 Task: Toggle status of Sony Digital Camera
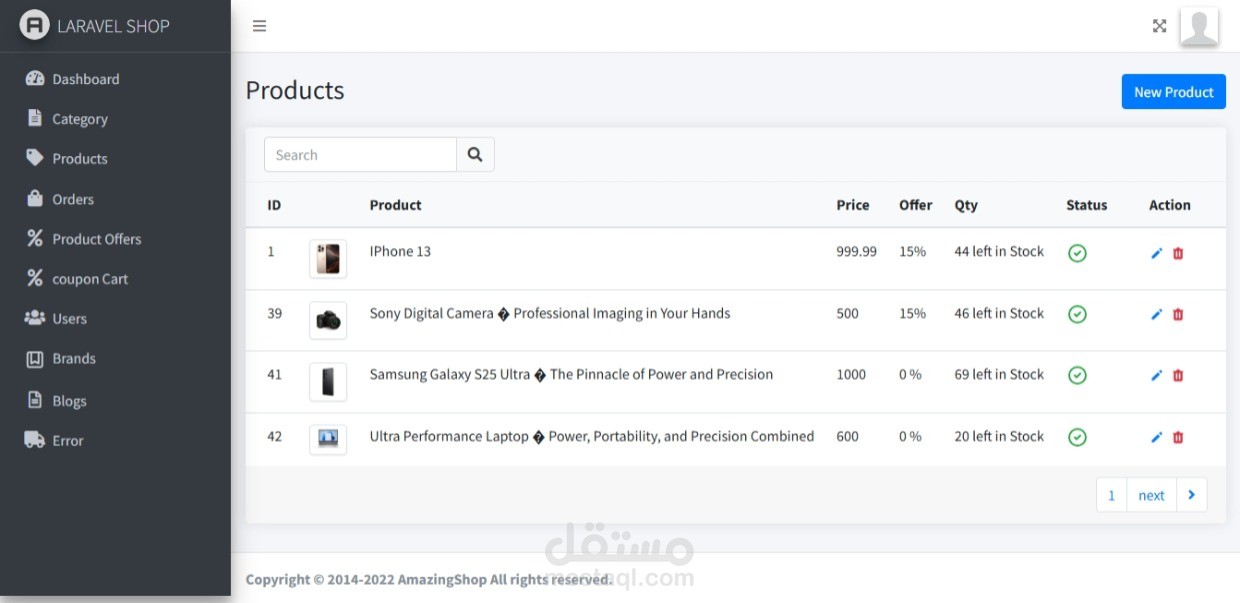pos(1077,314)
